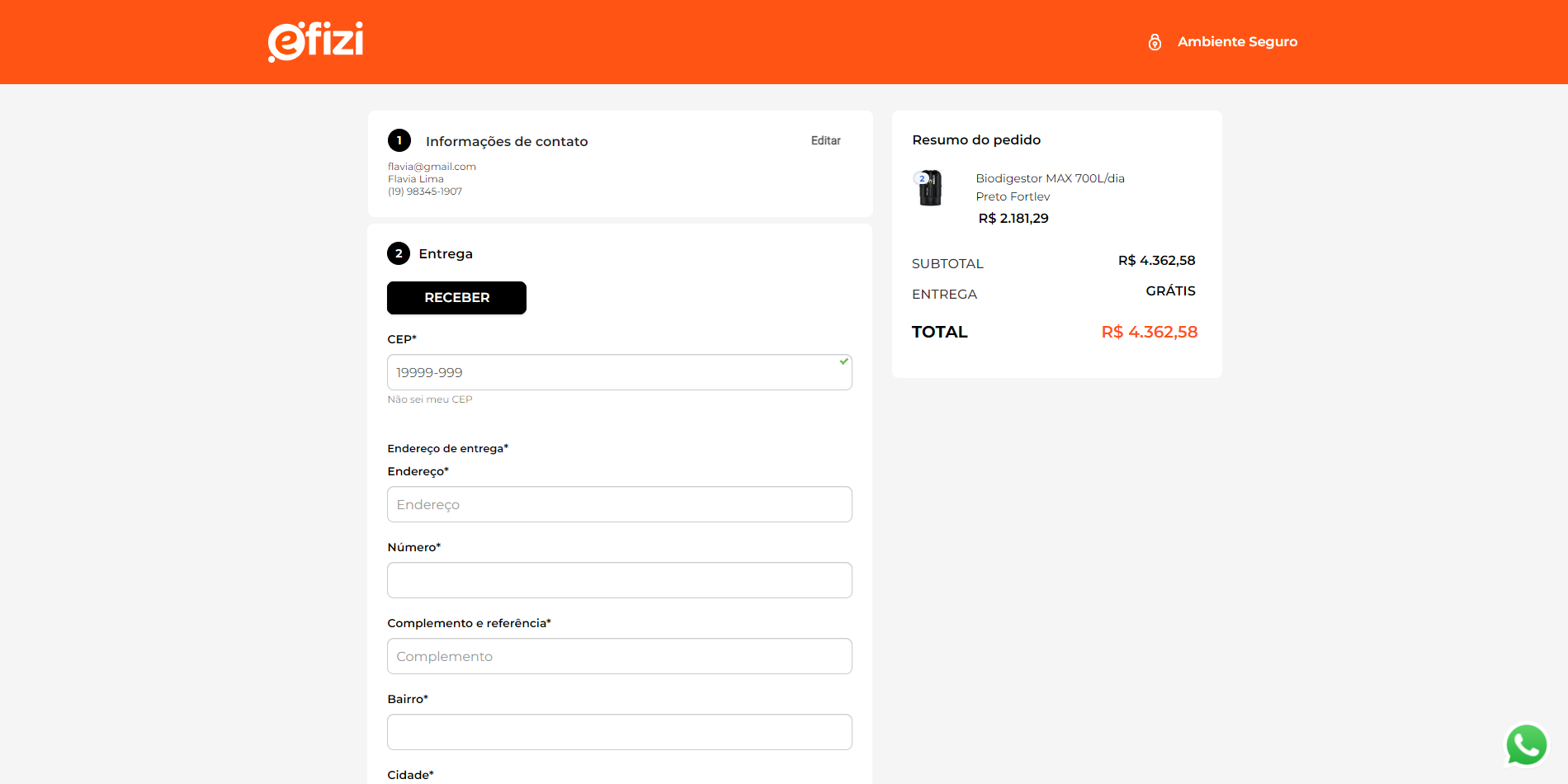Click the phone '(19) 98345-1907'

pos(425,191)
